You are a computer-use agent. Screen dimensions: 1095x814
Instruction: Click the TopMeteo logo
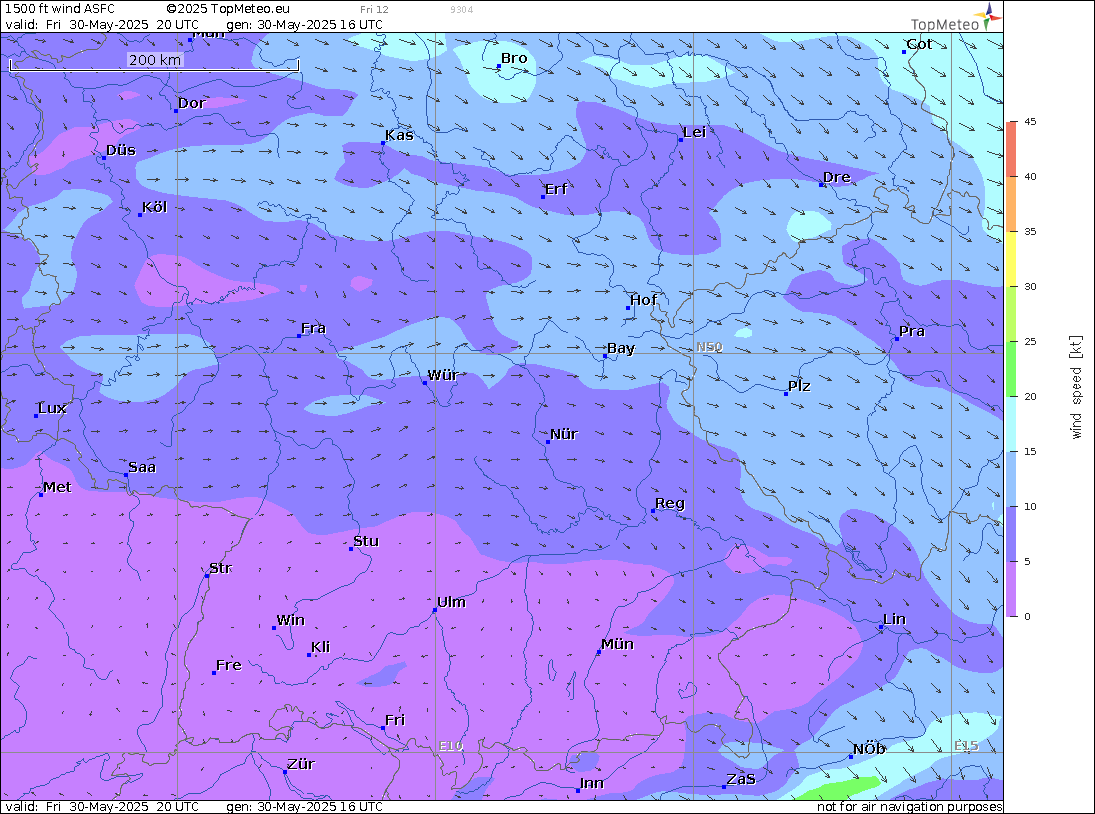click(x=956, y=18)
